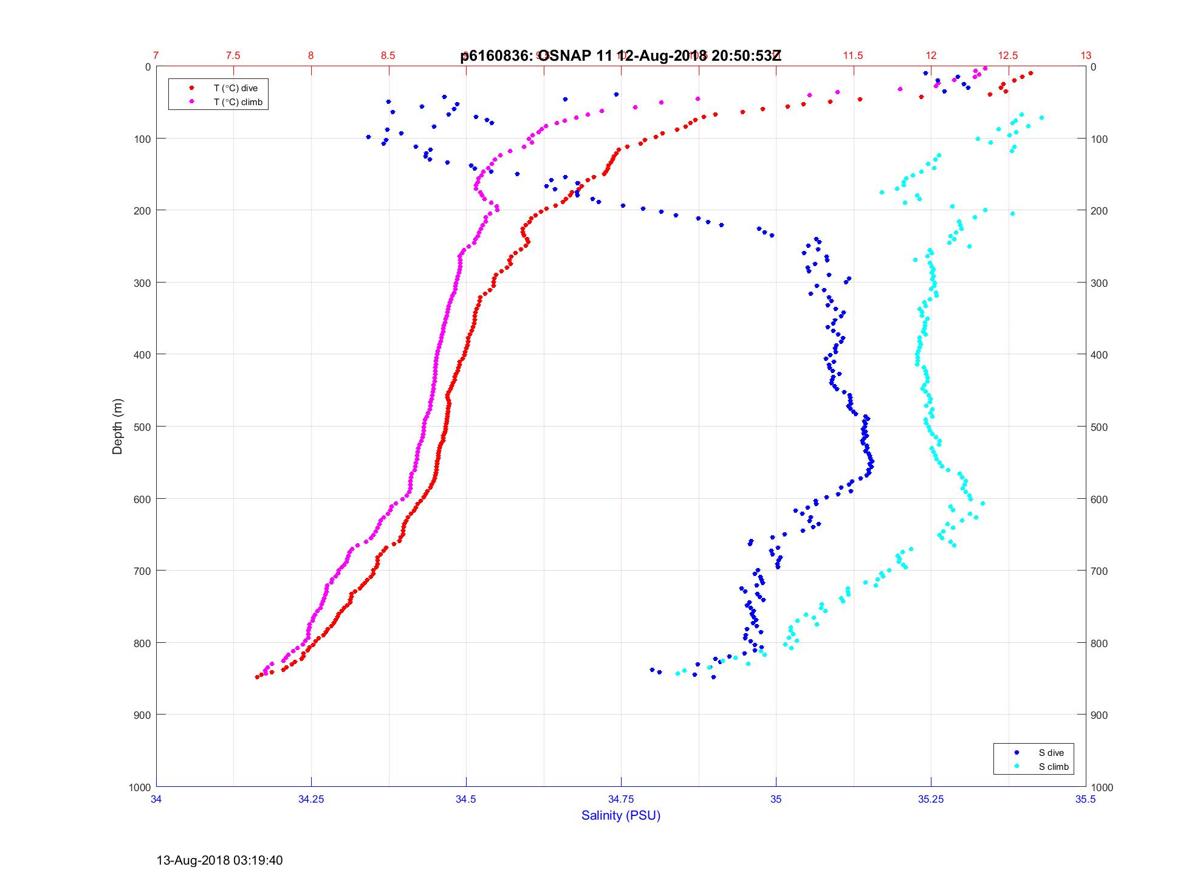This screenshot has height=885, width=1200.
Task: Click right depth axis tick 700
Action: [x=1100, y=571]
